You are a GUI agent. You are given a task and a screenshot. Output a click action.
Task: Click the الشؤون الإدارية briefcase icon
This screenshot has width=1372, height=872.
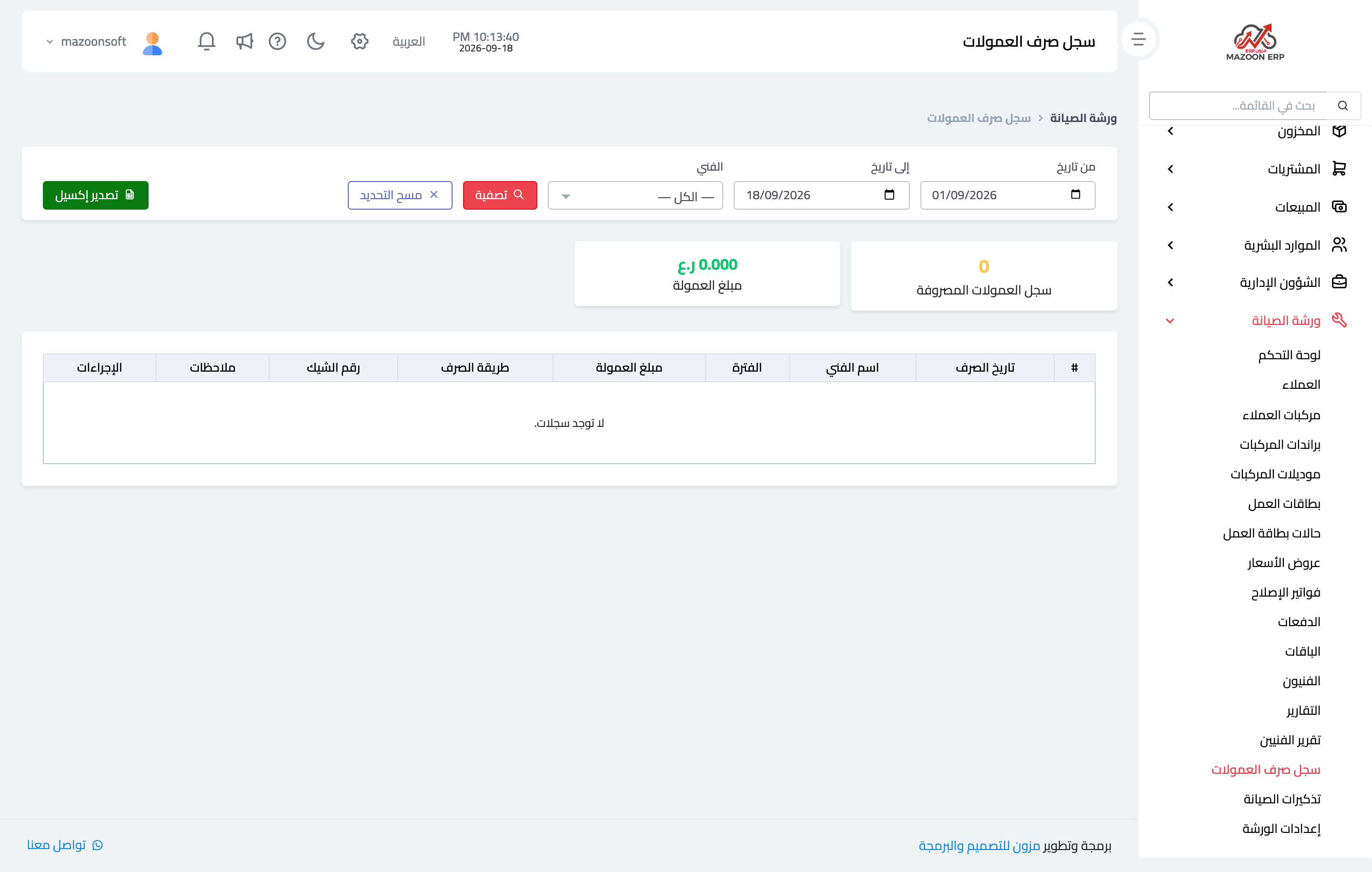click(x=1339, y=282)
